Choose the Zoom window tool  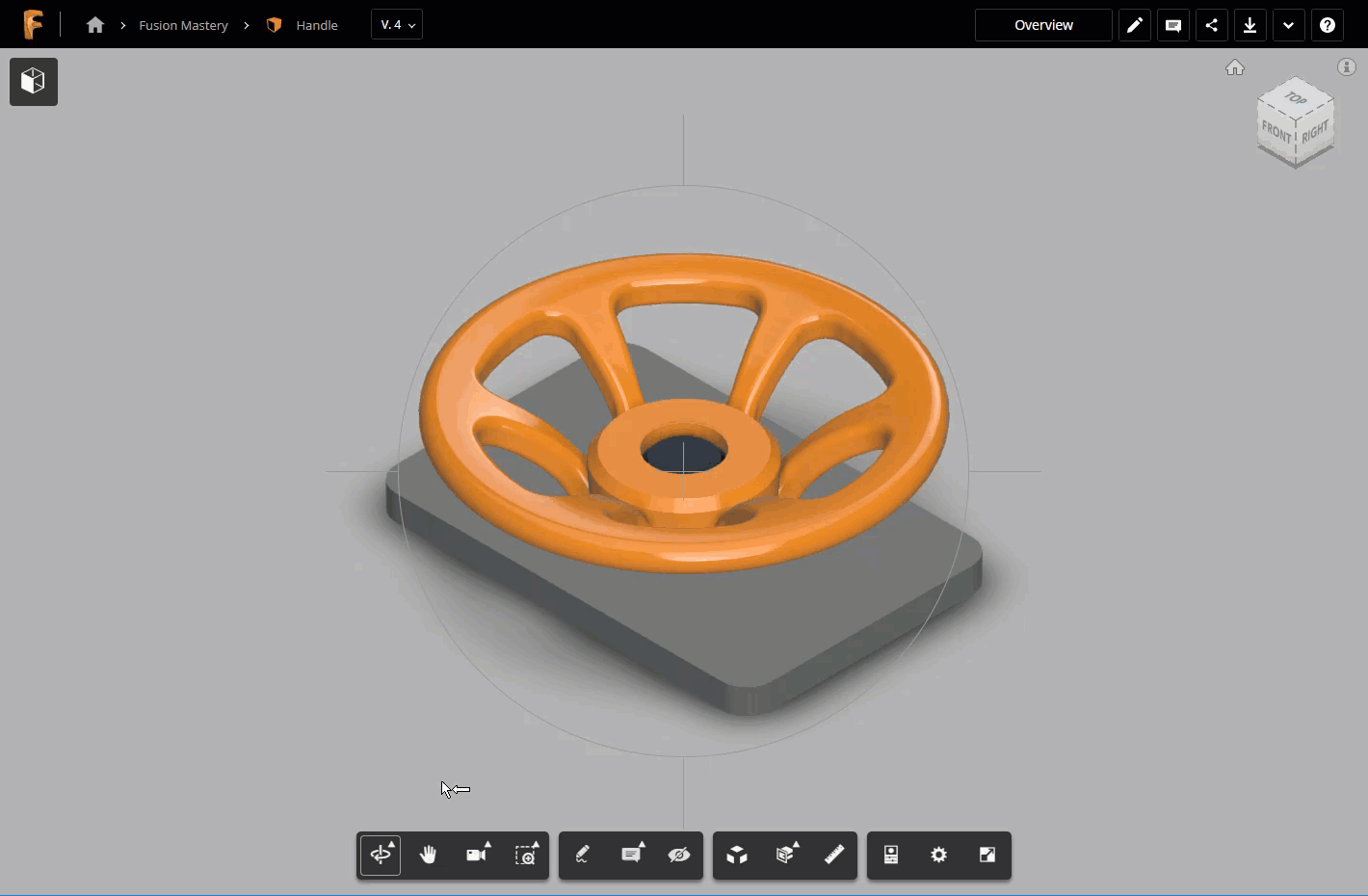pos(525,856)
